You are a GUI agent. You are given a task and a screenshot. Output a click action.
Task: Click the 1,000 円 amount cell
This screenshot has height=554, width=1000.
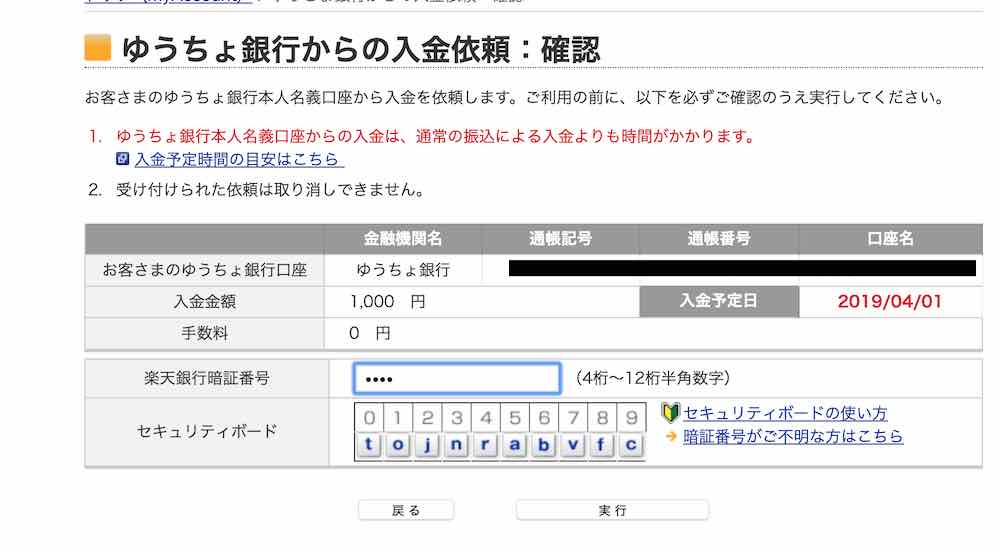pyautogui.click(x=482, y=302)
